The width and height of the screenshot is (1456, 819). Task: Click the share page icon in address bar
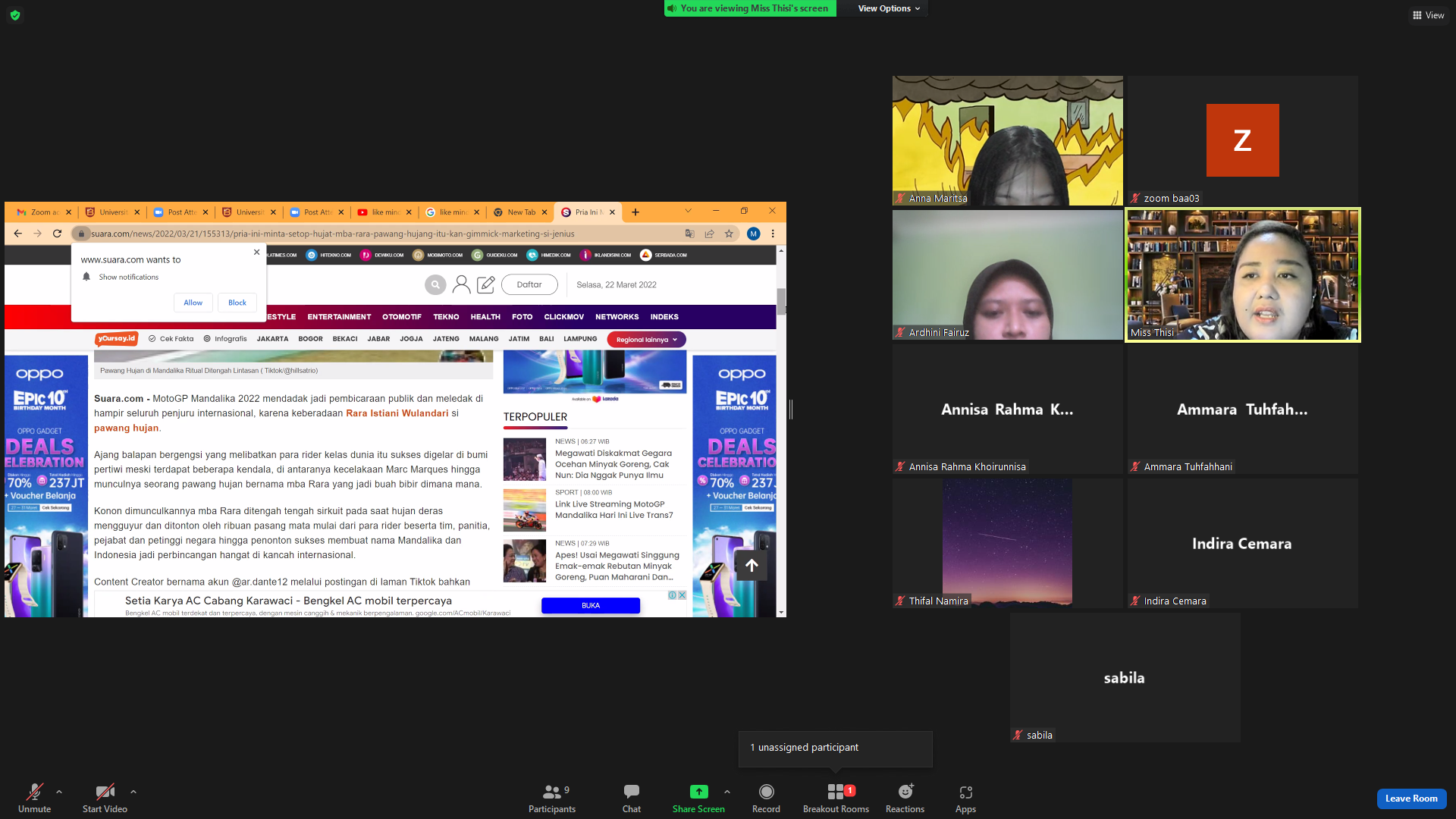(709, 234)
